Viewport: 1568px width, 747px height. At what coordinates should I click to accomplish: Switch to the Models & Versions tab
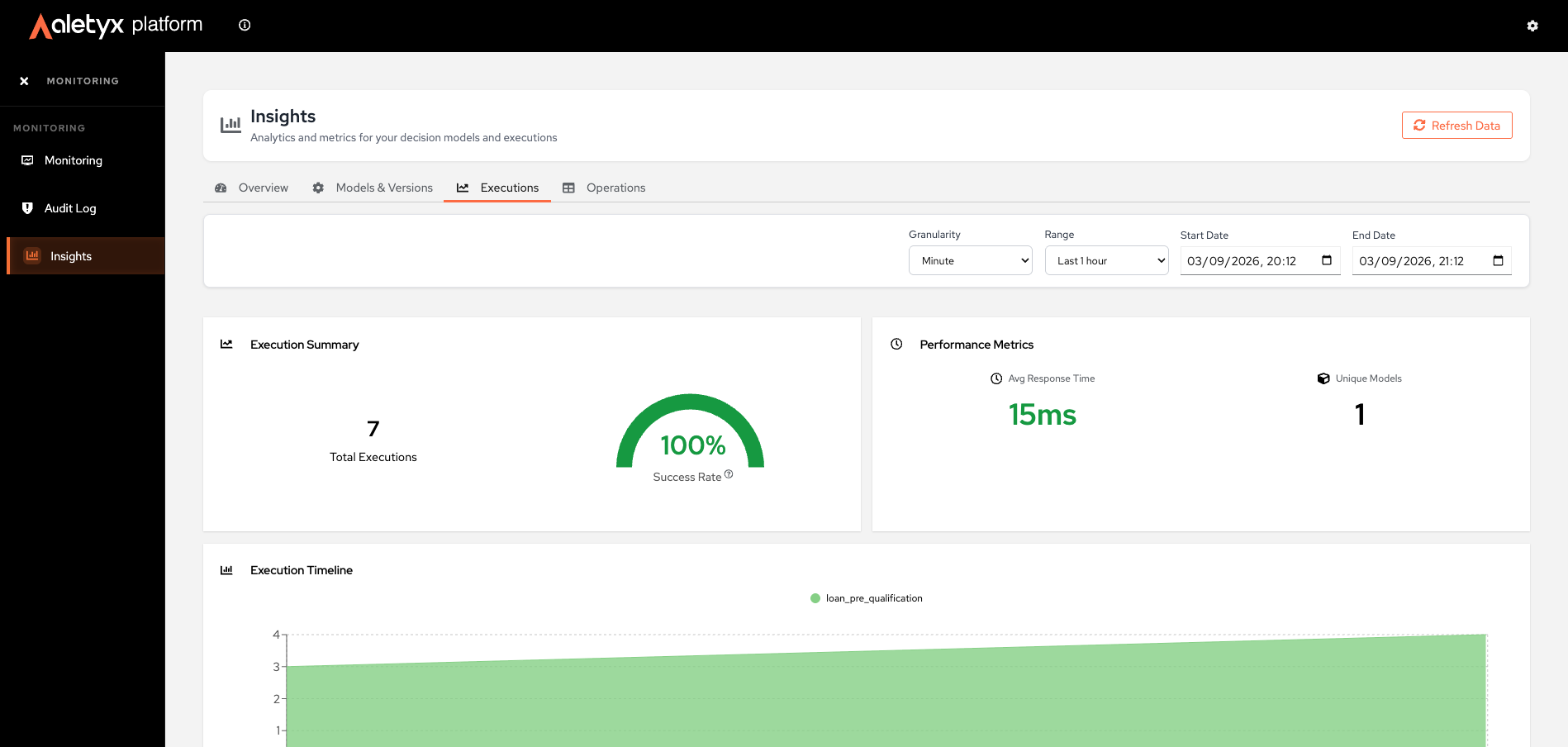(373, 188)
